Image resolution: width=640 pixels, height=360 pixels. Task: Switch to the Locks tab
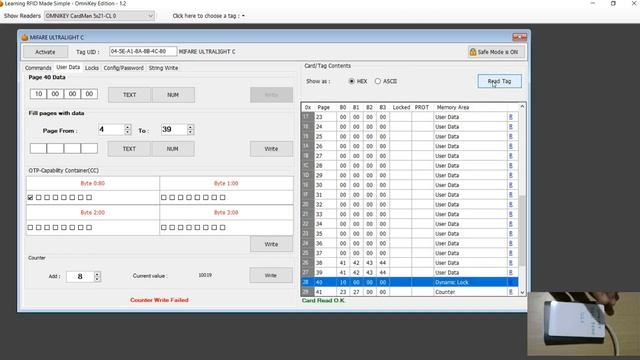point(92,68)
